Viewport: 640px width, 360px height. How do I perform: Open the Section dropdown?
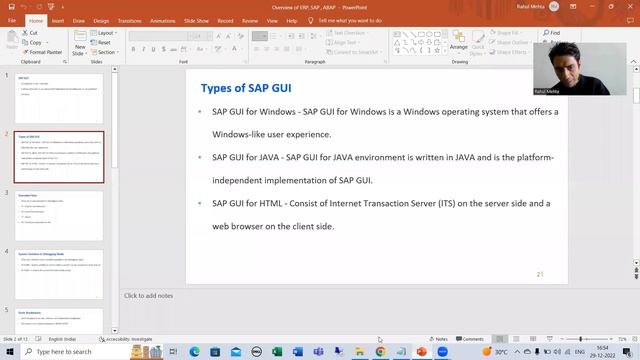point(105,52)
